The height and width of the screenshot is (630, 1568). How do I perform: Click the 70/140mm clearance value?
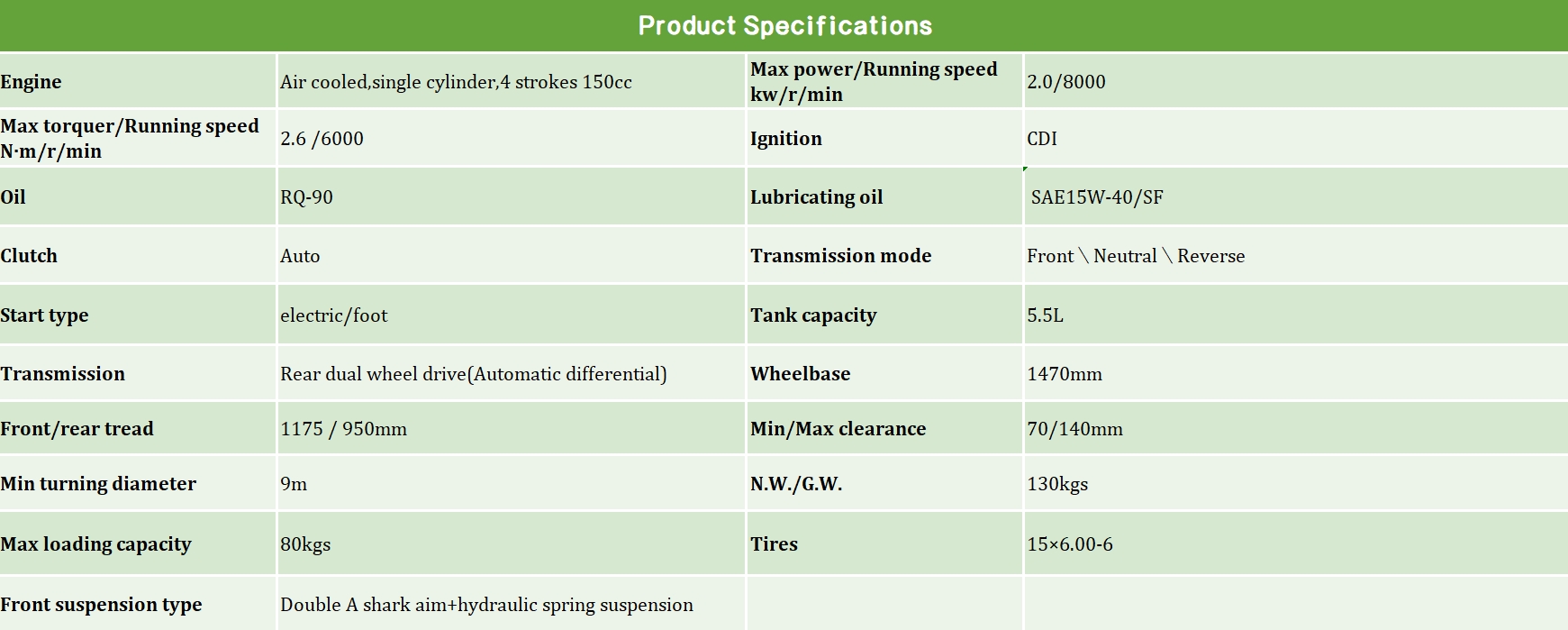[x=1074, y=429]
